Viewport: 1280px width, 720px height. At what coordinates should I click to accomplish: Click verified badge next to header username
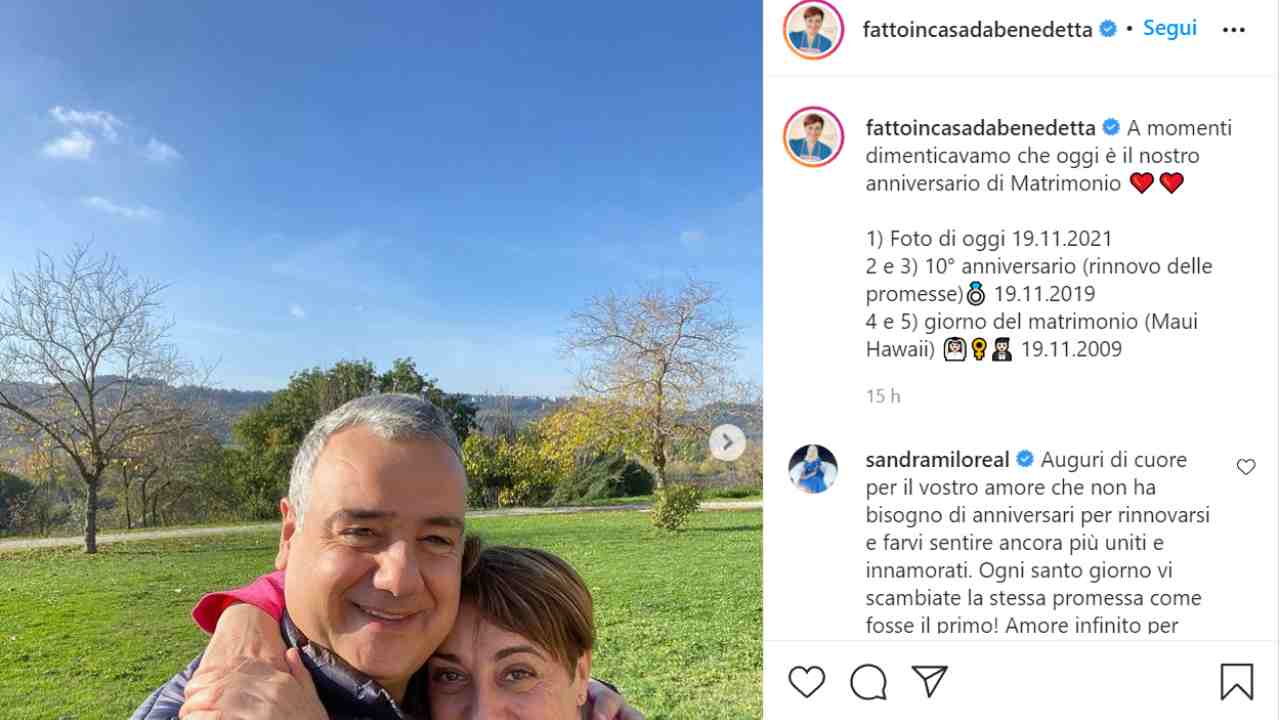point(1108,30)
